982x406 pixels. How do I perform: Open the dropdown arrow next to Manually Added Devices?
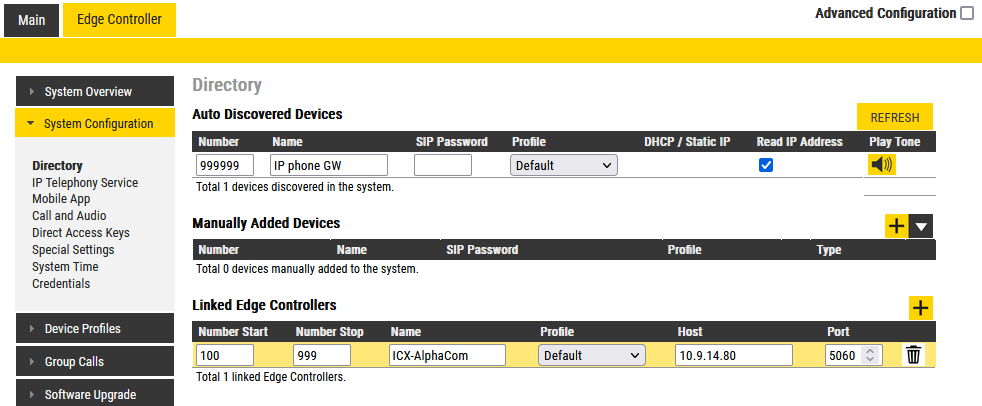pos(922,226)
